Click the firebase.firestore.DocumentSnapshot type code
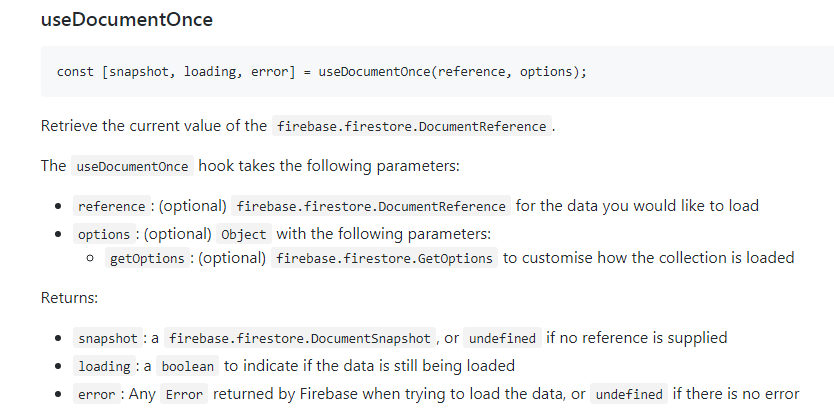 click(300, 338)
